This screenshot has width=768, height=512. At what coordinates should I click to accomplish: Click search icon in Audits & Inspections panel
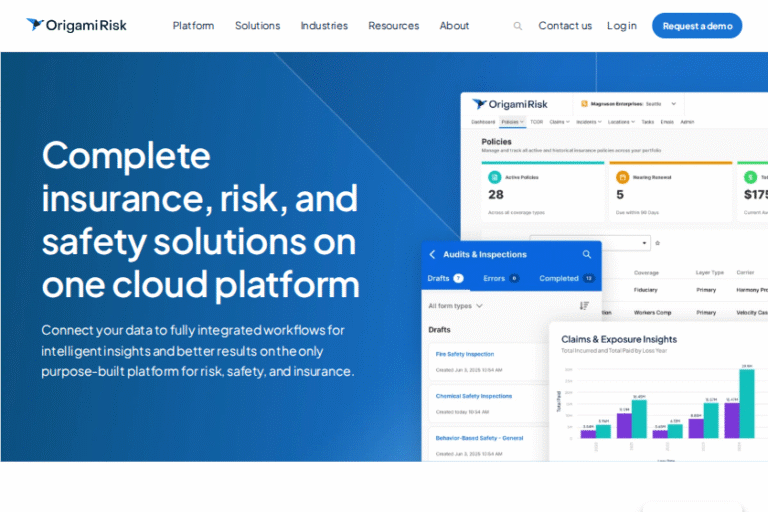pos(587,254)
